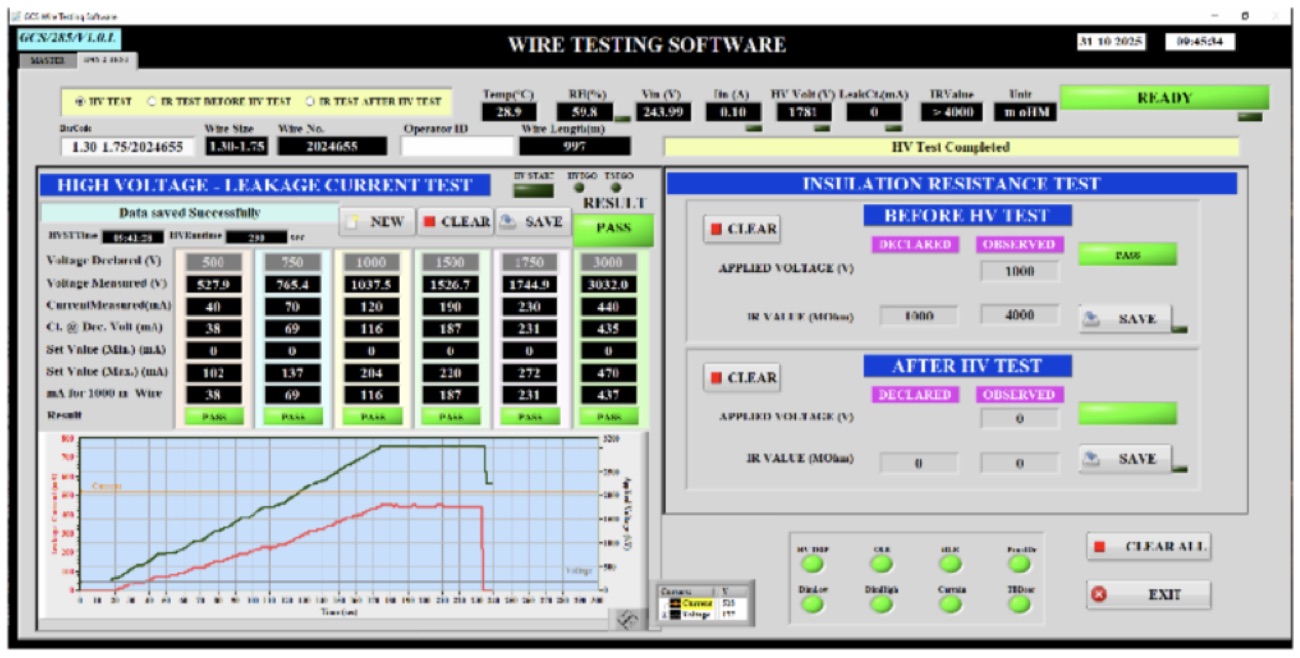The height and width of the screenshot is (658, 1300).
Task: Click the Wire Length value 997
Action: point(575,146)
